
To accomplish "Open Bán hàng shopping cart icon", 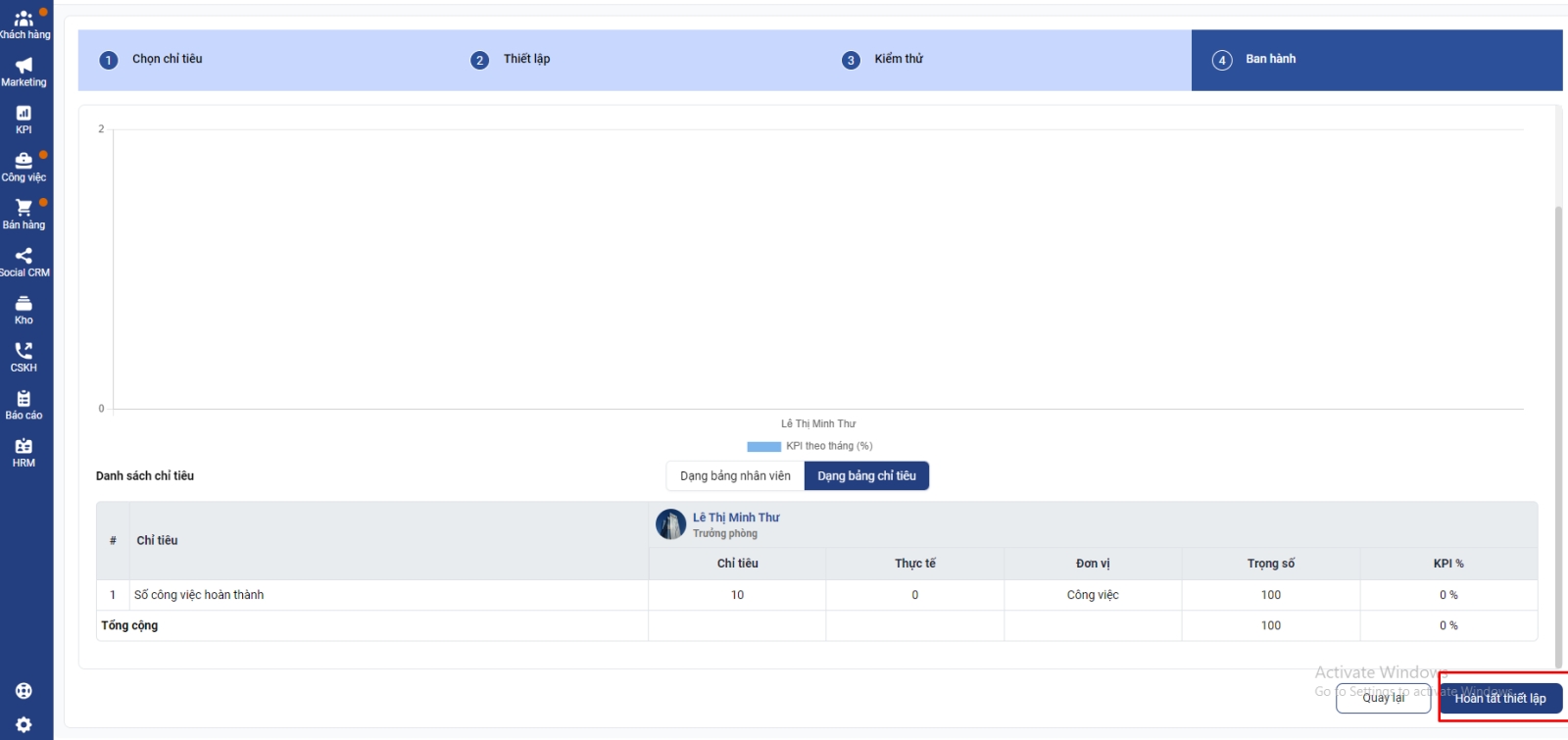I will pyautogui.click(x=24, y=214).
